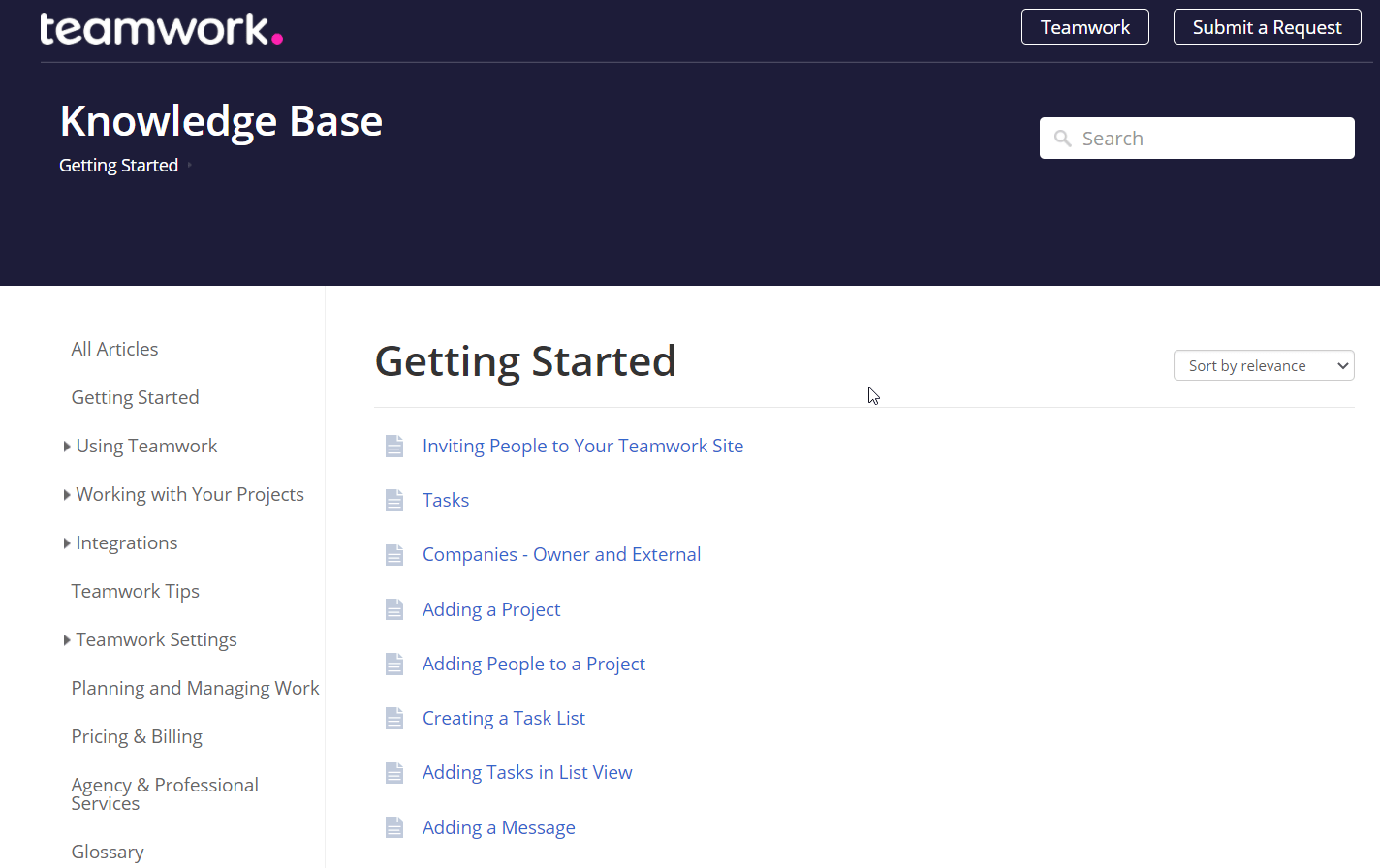The image size is (1380, 868).
Task: Click document icon beside Creating a Task List
Action: [x=394, y=719]
